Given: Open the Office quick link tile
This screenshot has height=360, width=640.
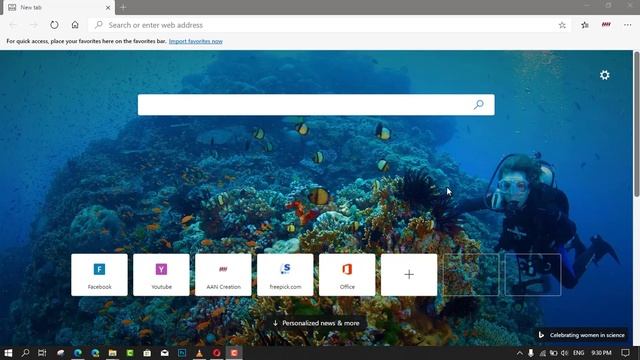Looking at the screenshot, I should pyautogui.click(x=347, y=275).
